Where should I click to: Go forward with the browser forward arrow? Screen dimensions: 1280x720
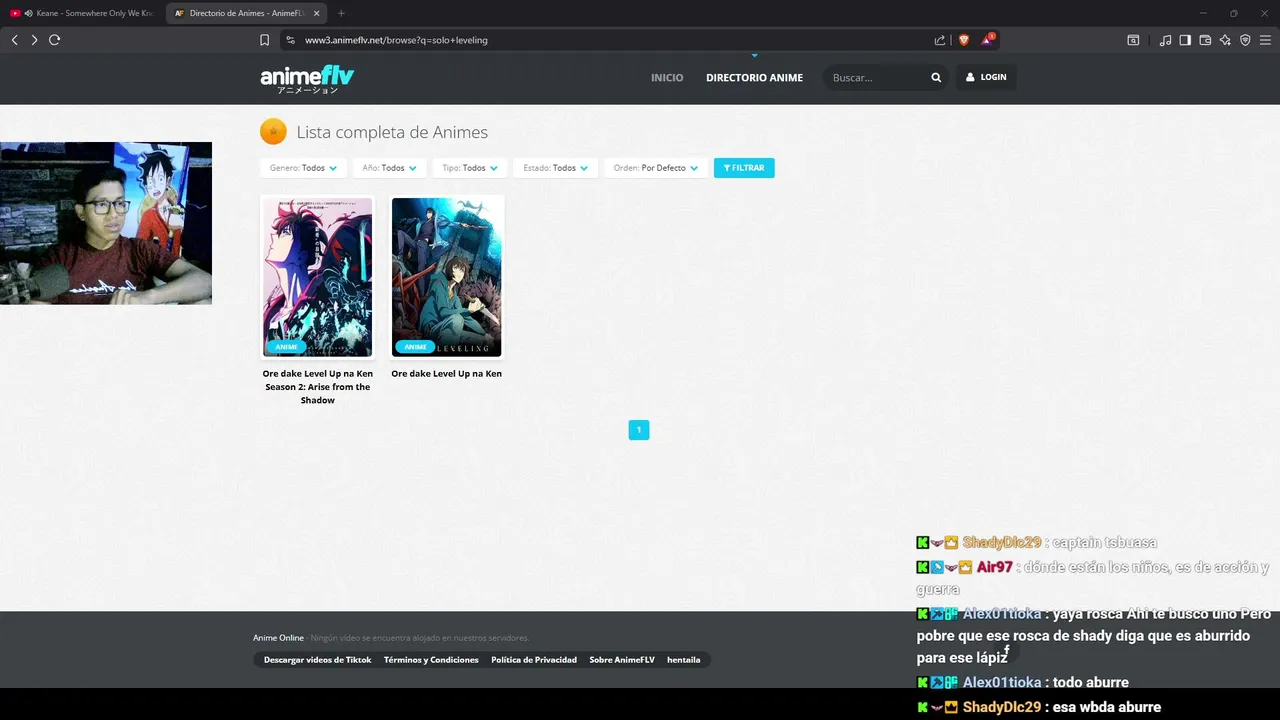pyautogui.click(x=34, y=40)
